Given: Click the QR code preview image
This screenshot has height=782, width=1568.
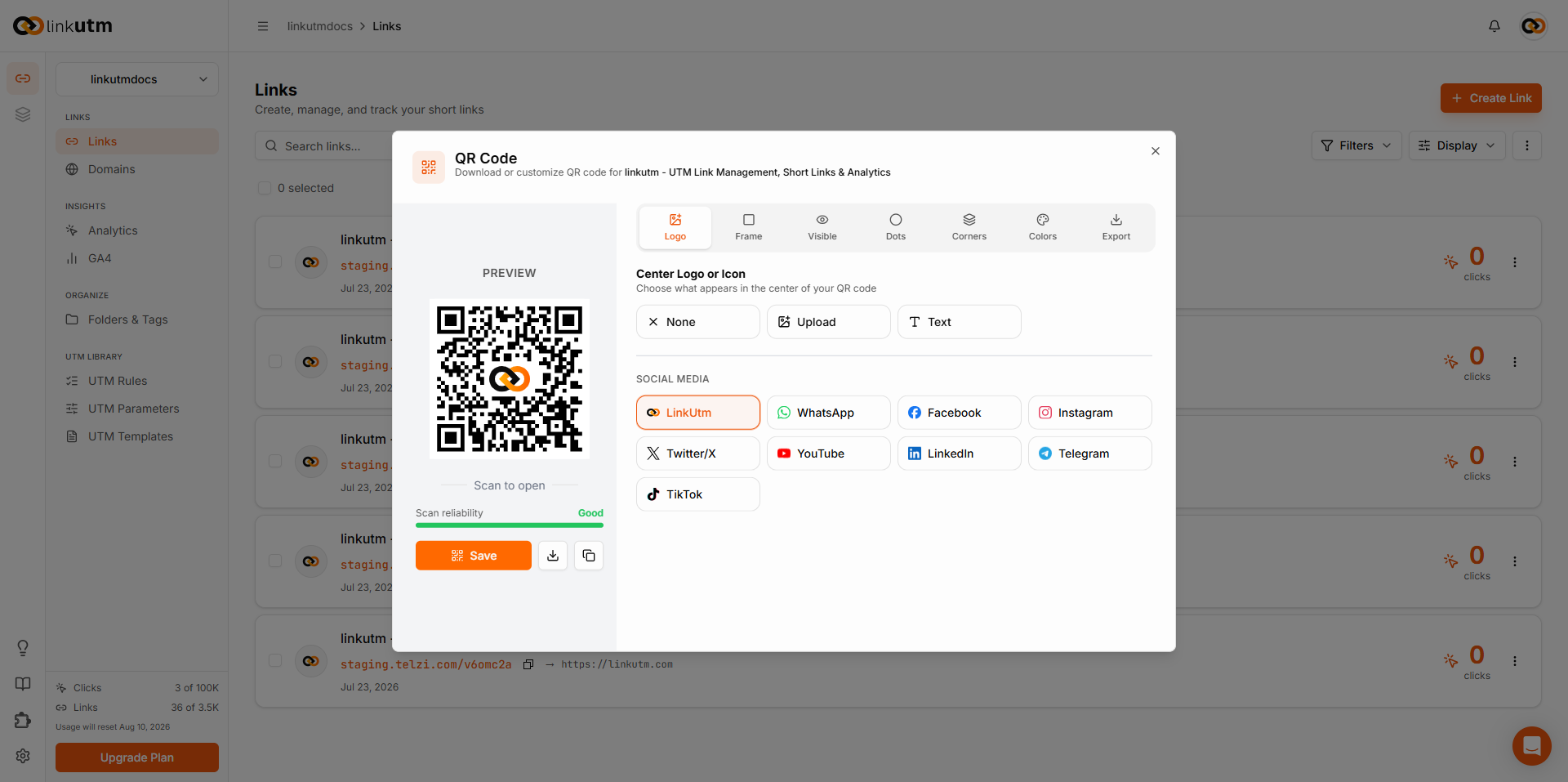Looking at the screenshot, I should point(510,379).
